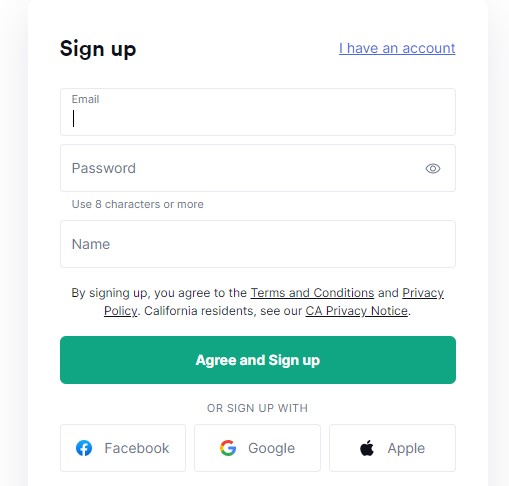
Task: Click into the Name input field
Action: click(x=258, y=244)
